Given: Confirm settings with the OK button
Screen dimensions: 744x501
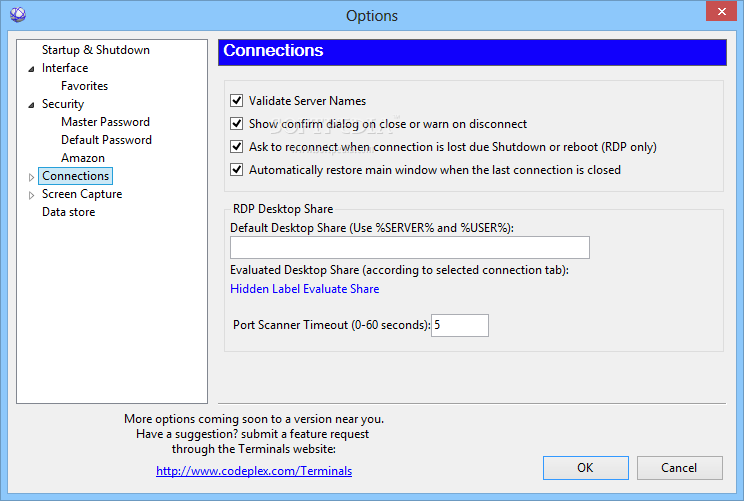Looking at the screenshot, I should coord(586,468).
